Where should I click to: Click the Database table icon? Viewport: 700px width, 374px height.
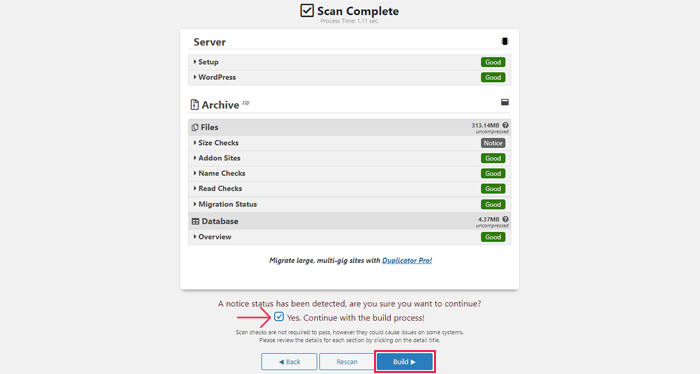195,221
